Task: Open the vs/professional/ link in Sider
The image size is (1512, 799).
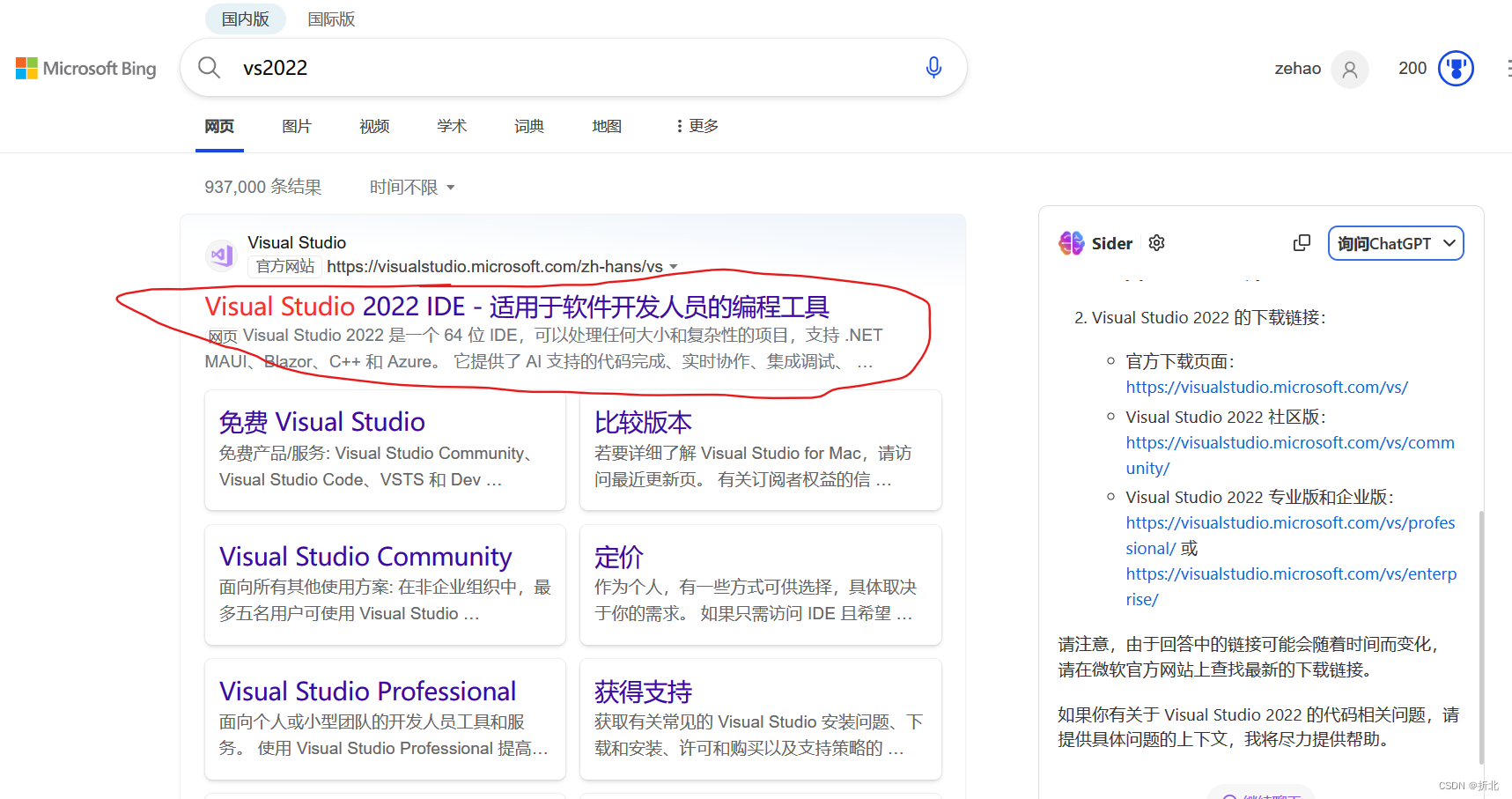Action: tap(1290, 536)
